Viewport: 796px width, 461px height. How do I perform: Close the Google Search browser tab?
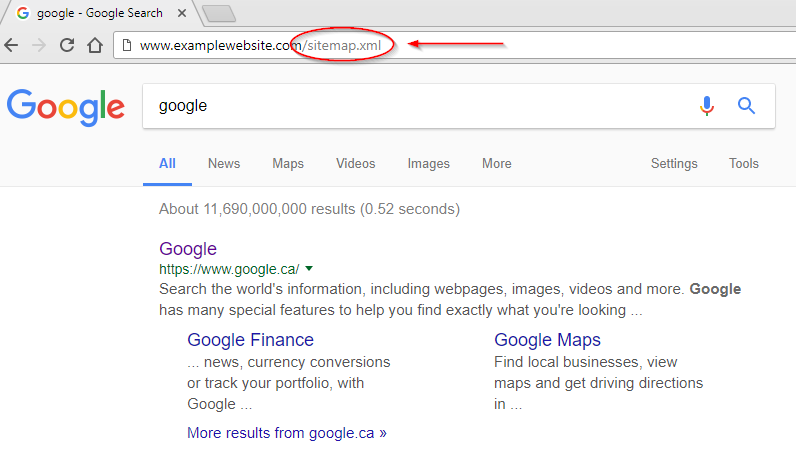(182, 13)
